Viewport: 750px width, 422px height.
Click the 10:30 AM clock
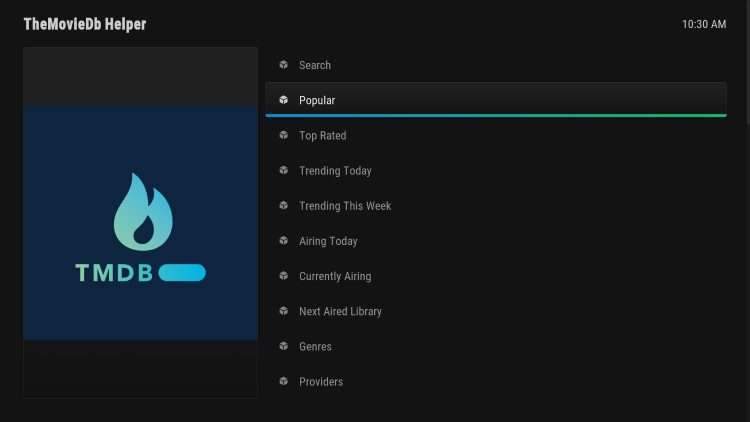click(704, 24)
